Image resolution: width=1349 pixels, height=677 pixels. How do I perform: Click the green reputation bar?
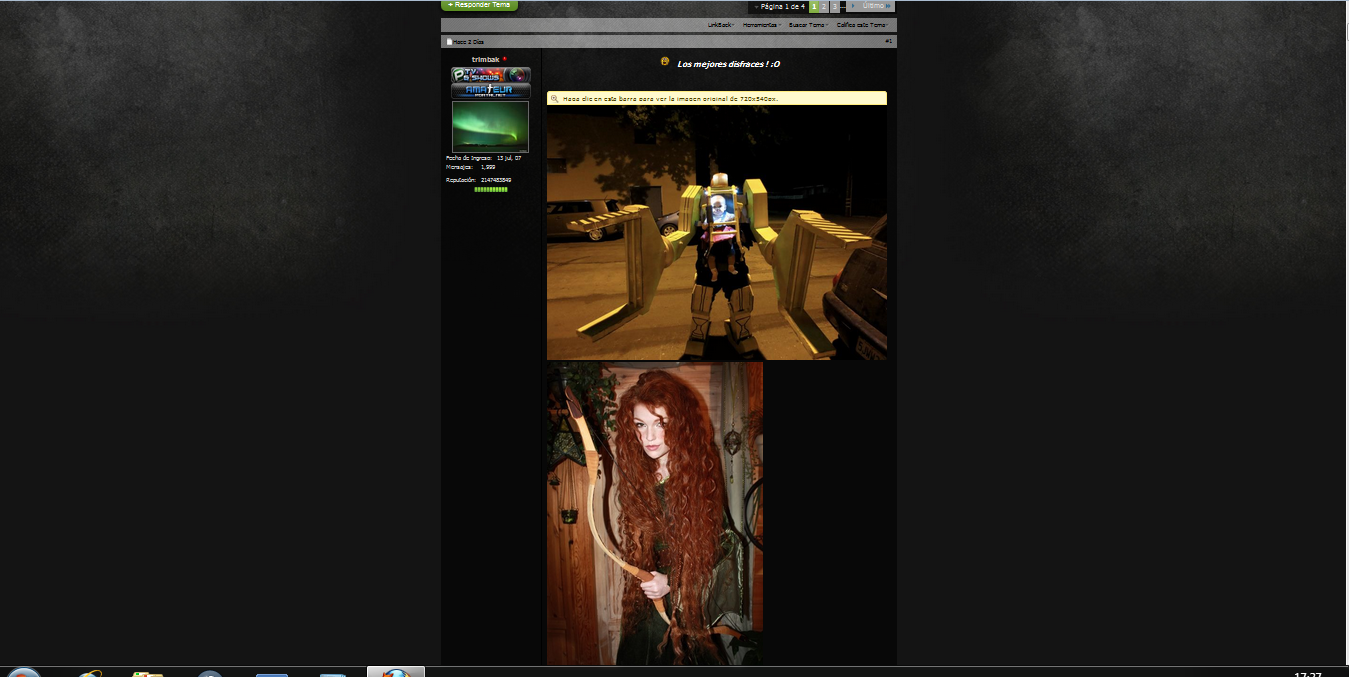tap(491, 189)
